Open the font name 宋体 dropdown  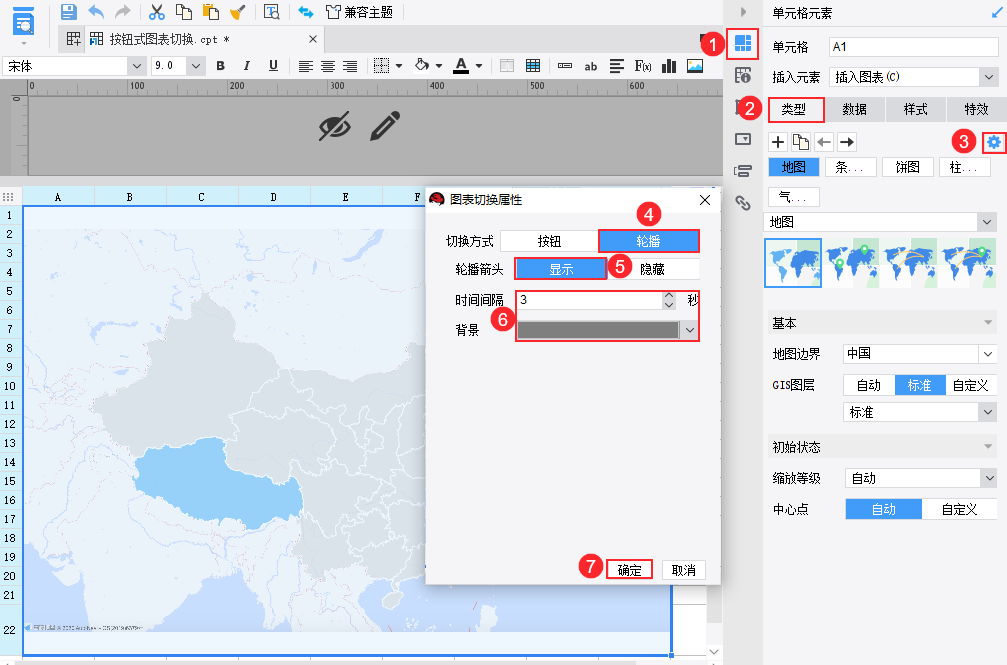(136, 66)
